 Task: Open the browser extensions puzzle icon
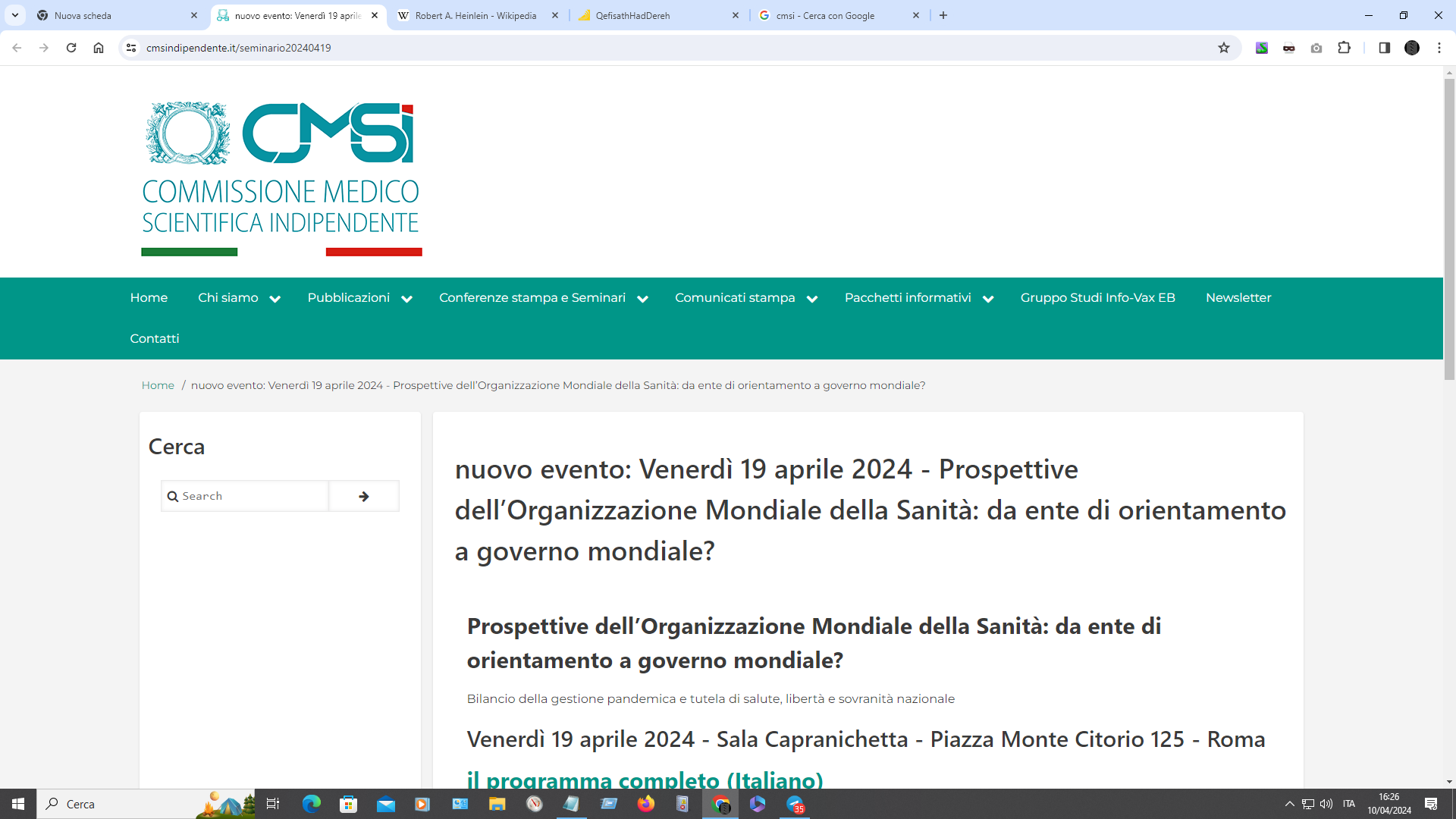[1344, 48]
